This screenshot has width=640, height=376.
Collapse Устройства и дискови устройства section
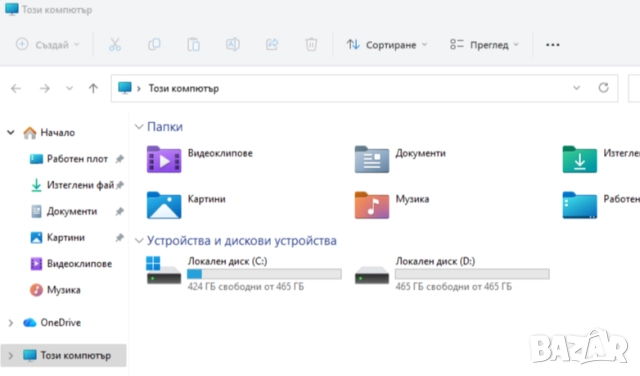(139, 241)
